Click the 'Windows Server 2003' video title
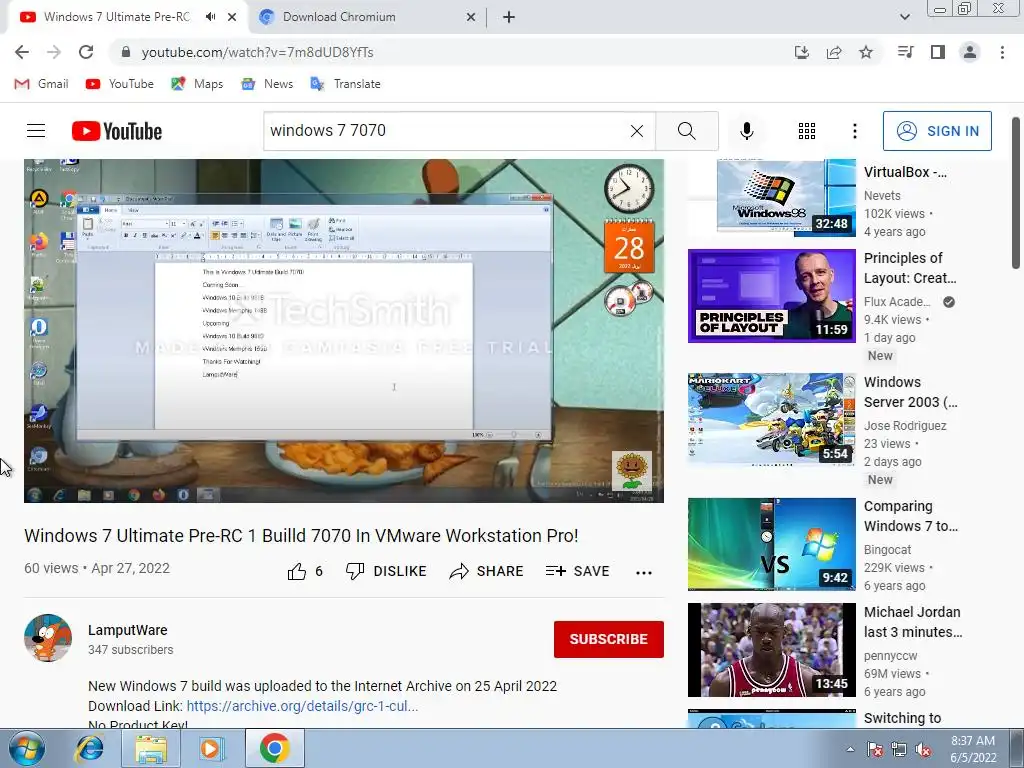This screenshot has height=768, width=1024. click(x=910, y=392)
